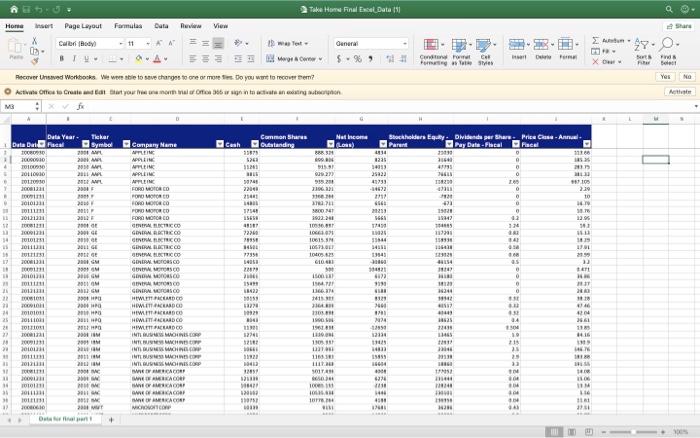Open the fill color dropdown arrow
The image size is (700, 438).
147,59
